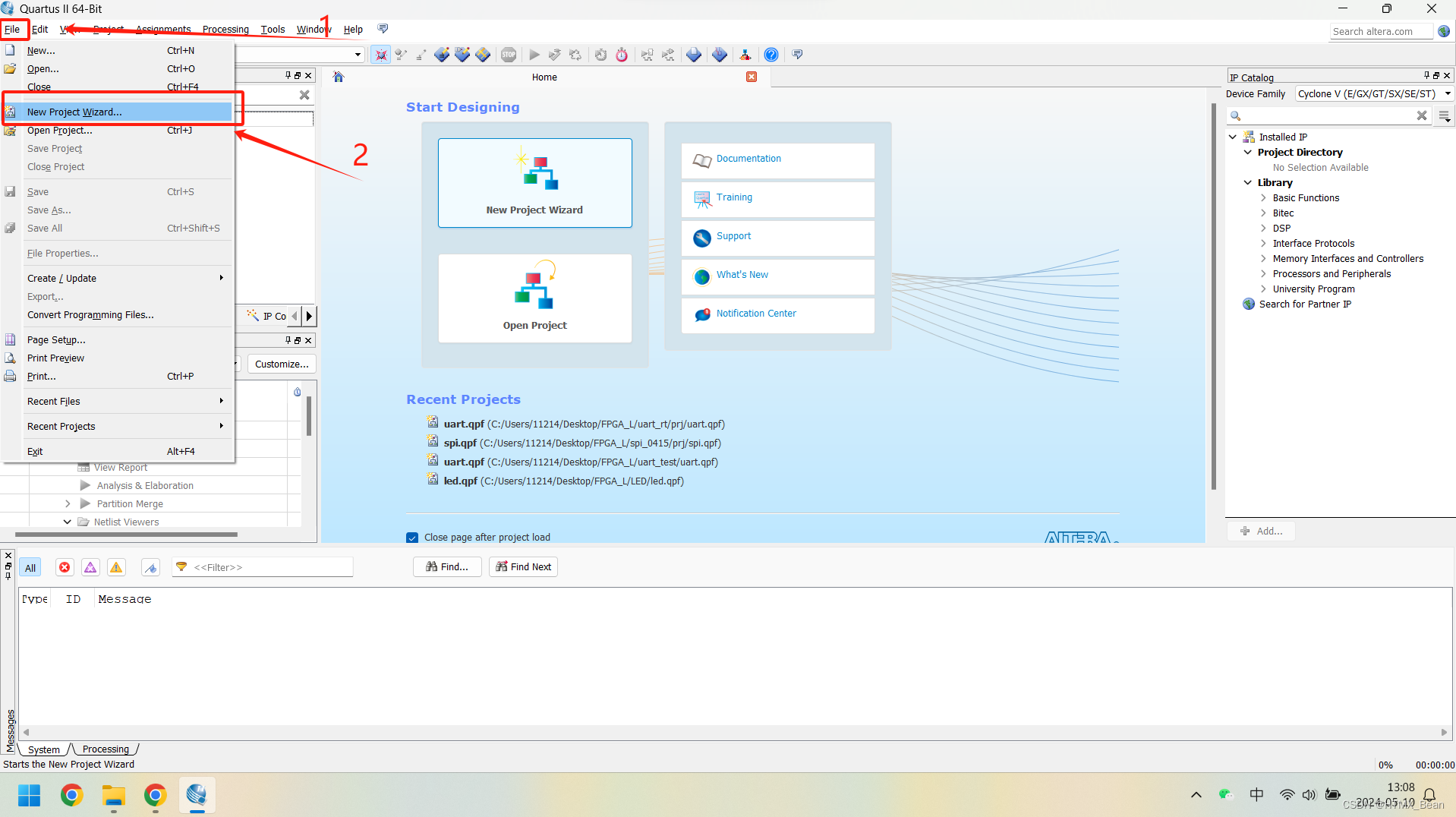Collapse the Library tree node
This screenshot has height=817, width=1456.
point(1247,183)
